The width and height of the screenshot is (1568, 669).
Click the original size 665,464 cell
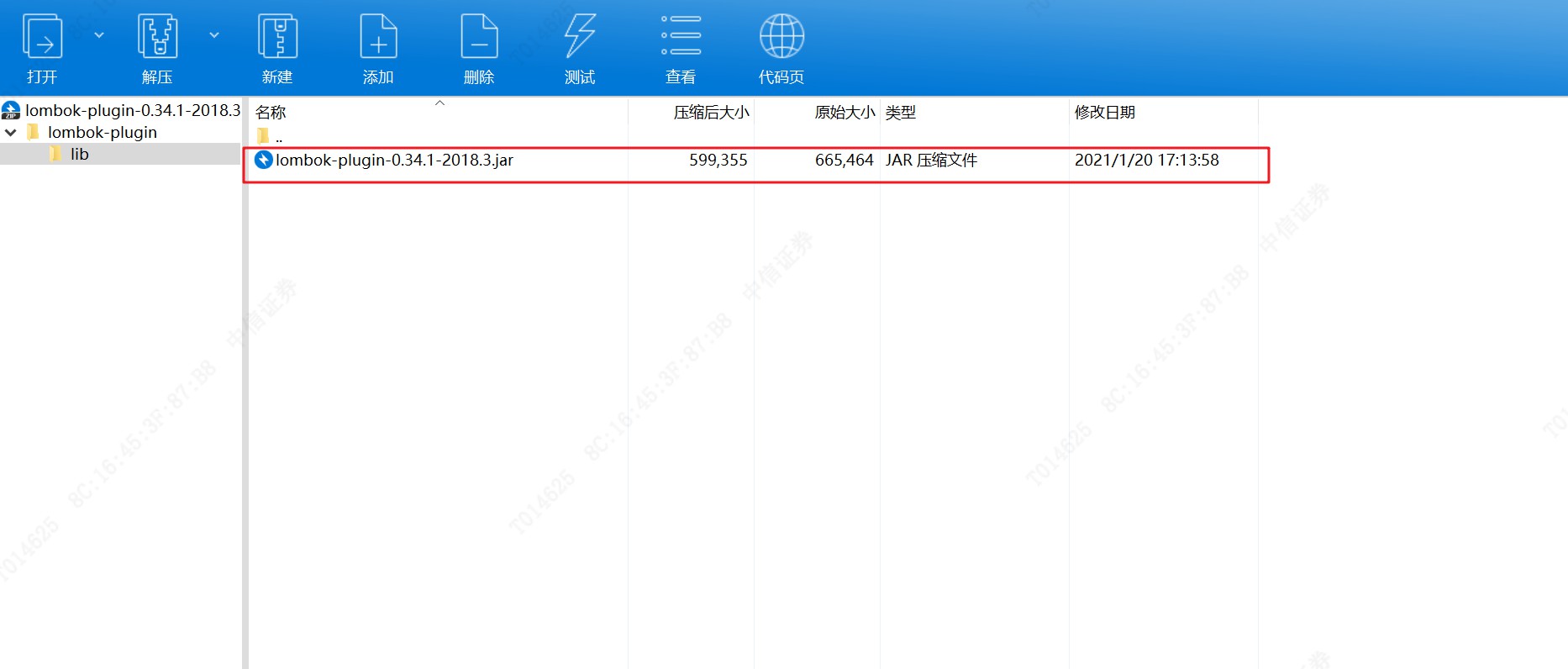click(x=844, y=160)
